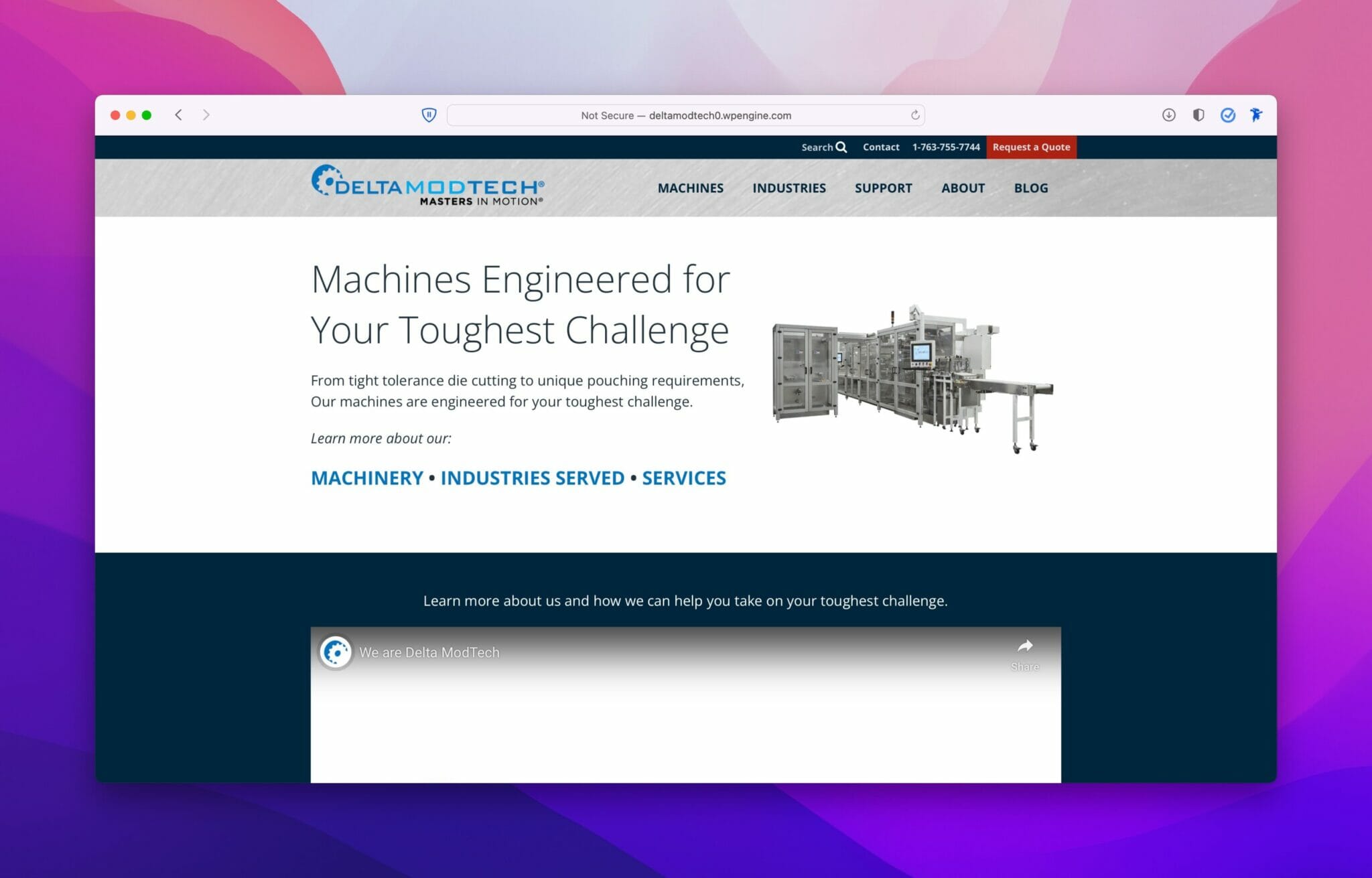
Task: Open the About menu
Action: (x=963, y=188)
